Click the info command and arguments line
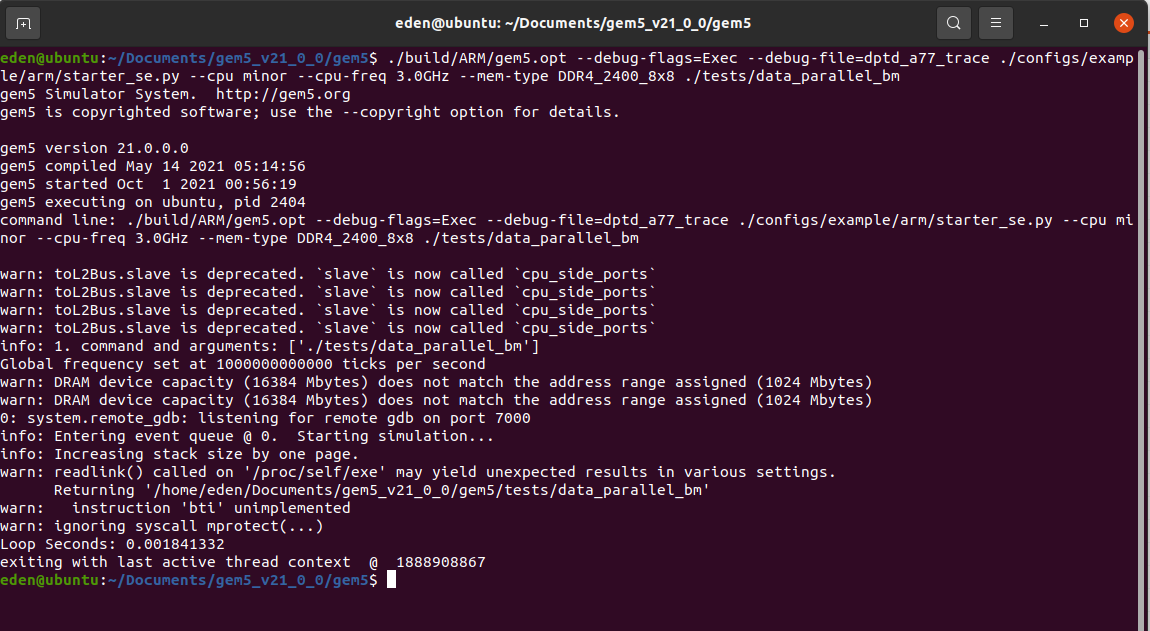Screen dimensions: 1150x631 tap(270, 346)
